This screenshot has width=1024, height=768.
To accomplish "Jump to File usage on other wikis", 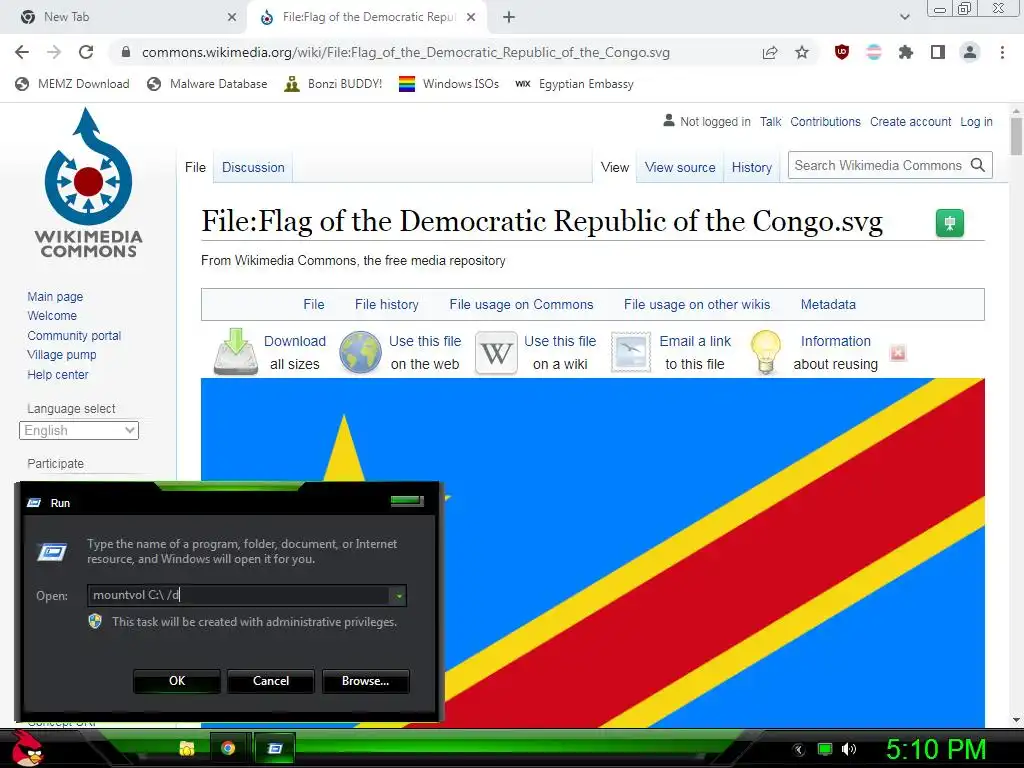I will (x=697, y=304).
